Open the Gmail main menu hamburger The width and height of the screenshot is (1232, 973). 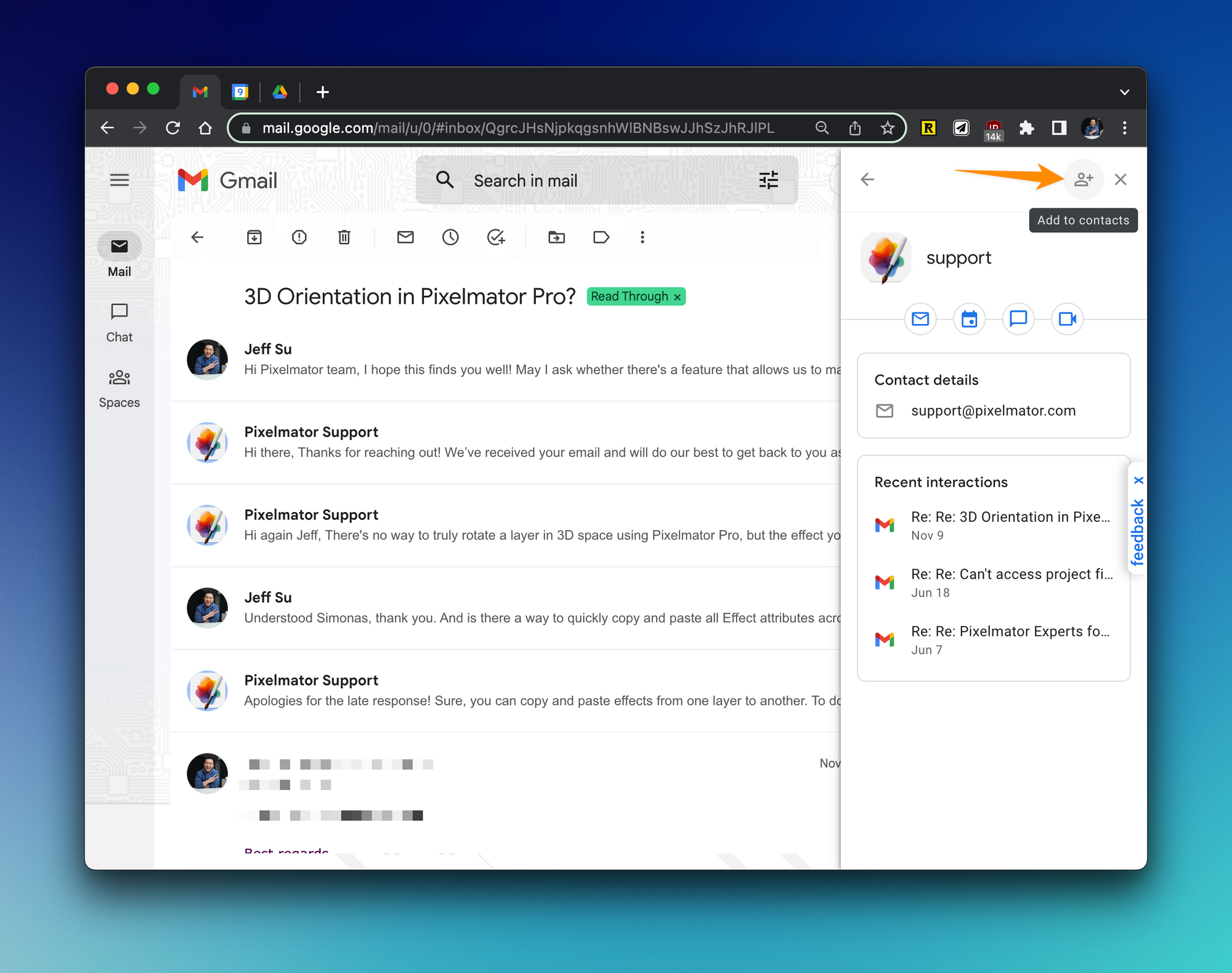(x=119, y=180)
